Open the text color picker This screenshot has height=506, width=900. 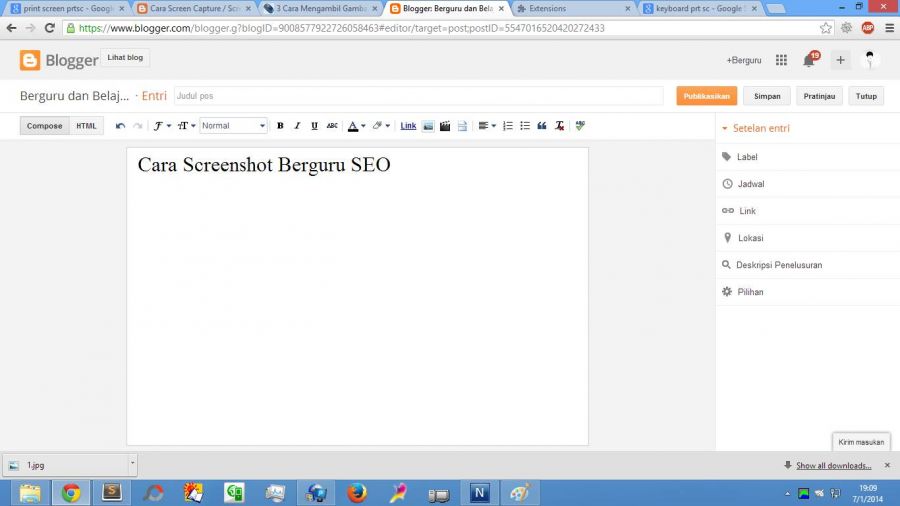[356, 126]
